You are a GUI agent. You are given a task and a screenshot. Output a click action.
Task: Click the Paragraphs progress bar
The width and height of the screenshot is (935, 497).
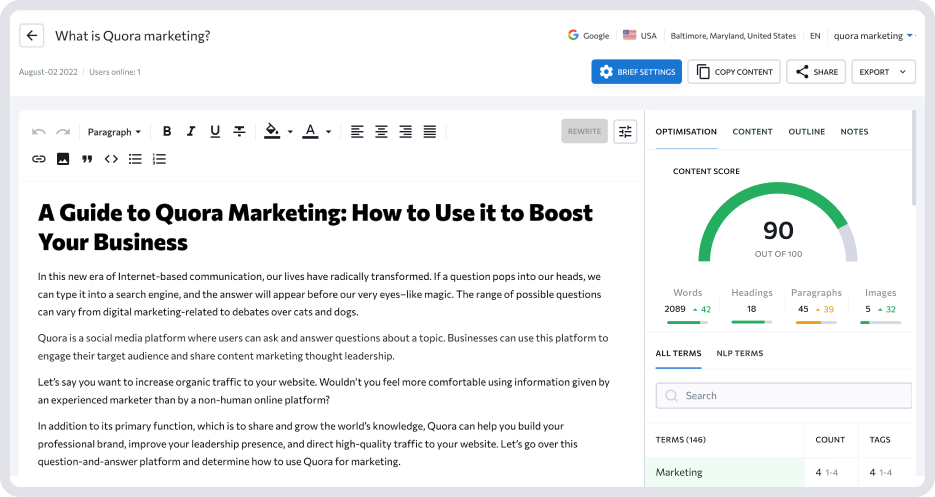click(816, 322)
